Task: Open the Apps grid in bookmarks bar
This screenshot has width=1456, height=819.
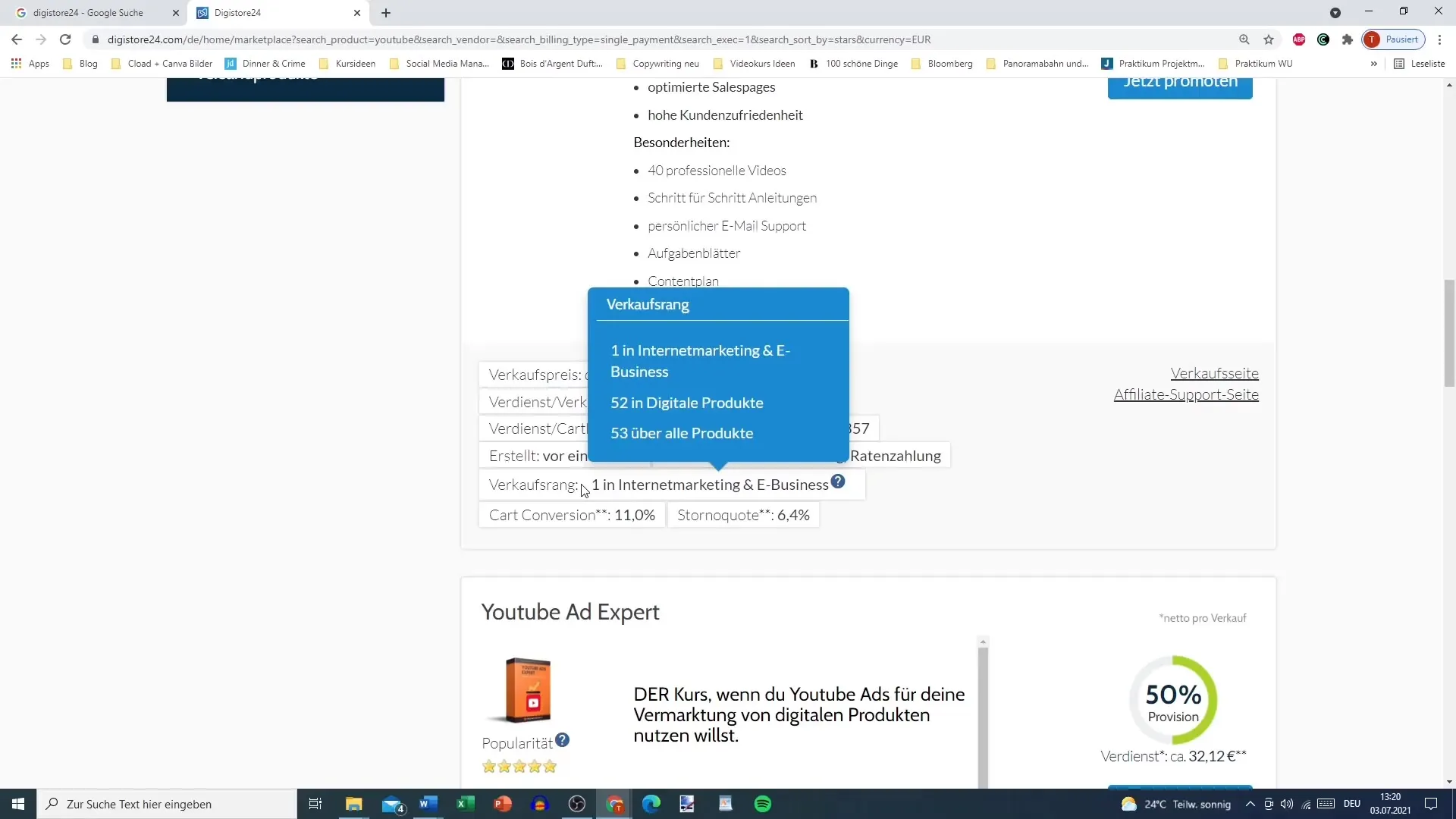Action: point(30,64)
